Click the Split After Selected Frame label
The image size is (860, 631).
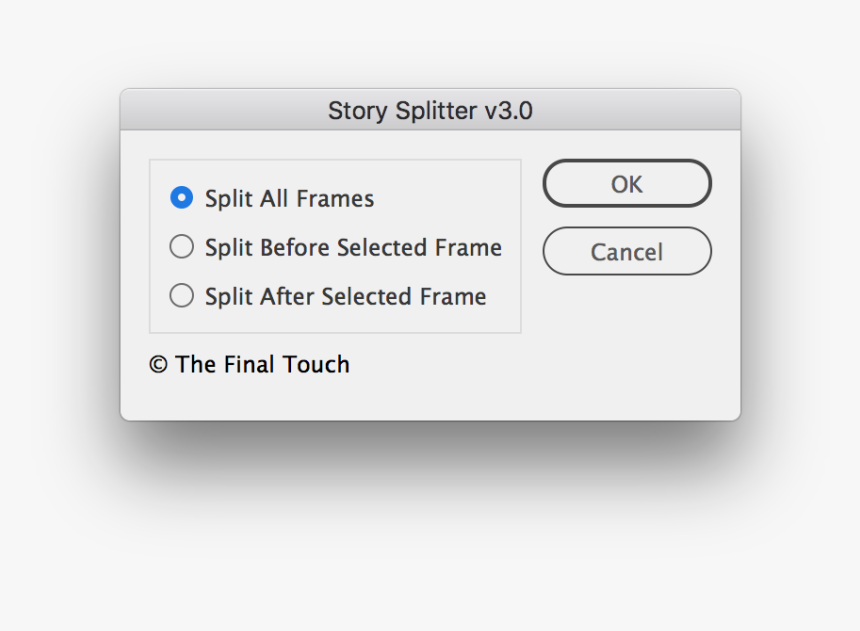coord(344,296)
